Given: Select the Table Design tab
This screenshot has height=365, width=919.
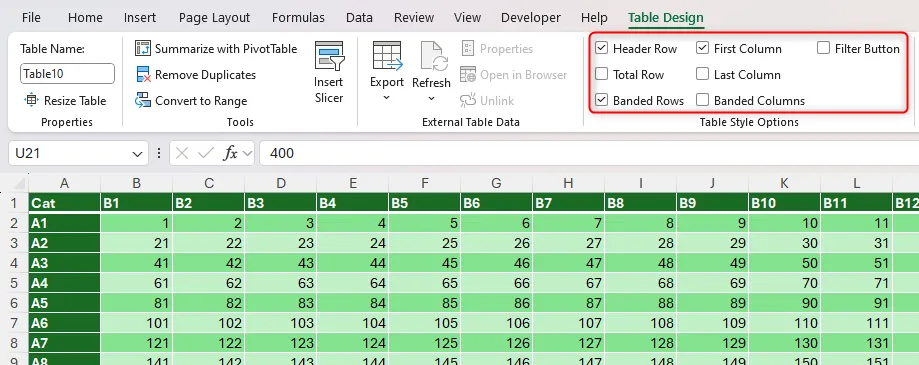Looking at the screenshot, I should click(x=665, y=18).
